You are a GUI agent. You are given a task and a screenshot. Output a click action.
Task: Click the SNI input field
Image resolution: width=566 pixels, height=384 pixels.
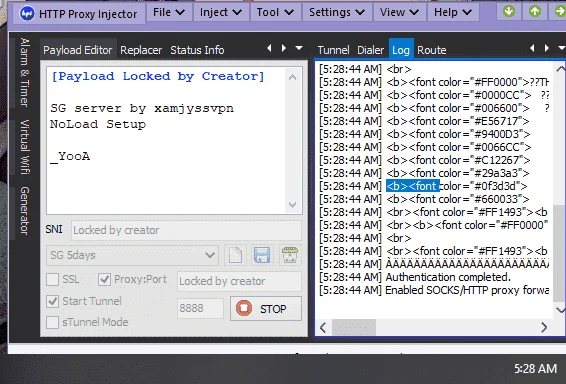[x=186, y=230]
